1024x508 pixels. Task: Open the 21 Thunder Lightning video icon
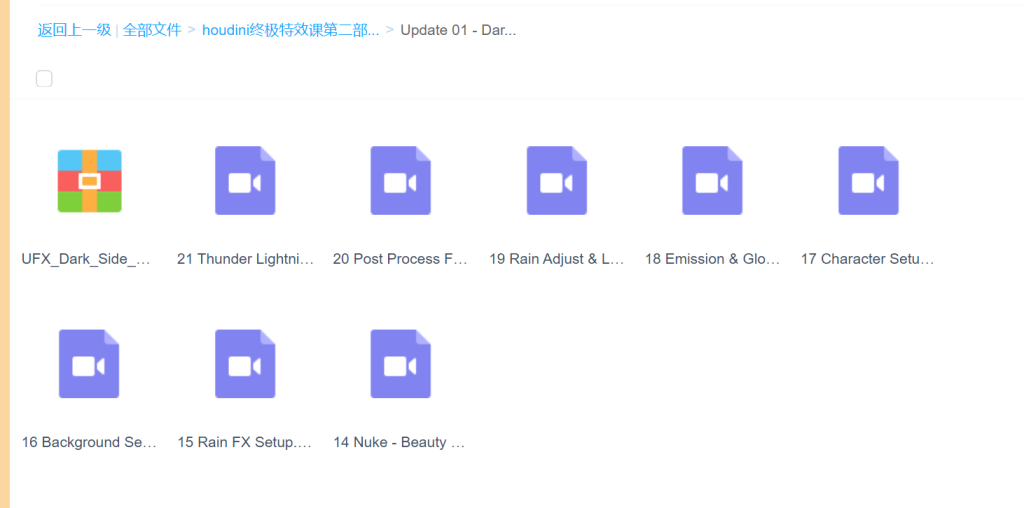pyautogui.click(x=245, y=180)
